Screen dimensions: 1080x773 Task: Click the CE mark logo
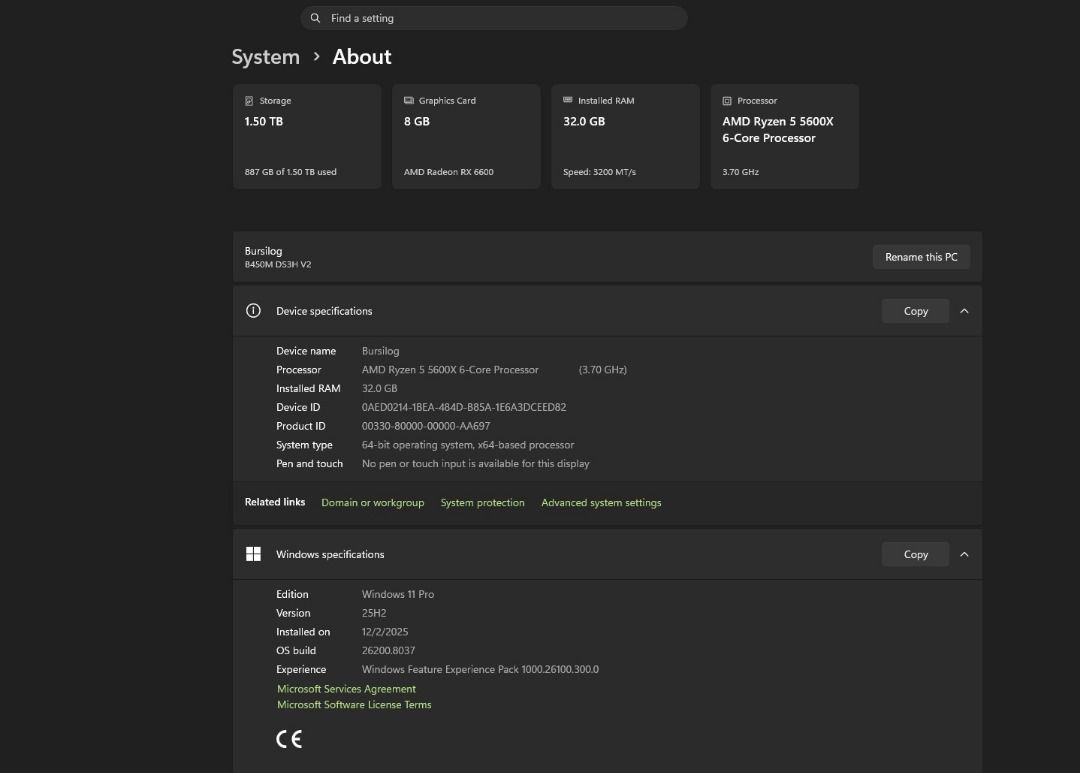[289, 739]
